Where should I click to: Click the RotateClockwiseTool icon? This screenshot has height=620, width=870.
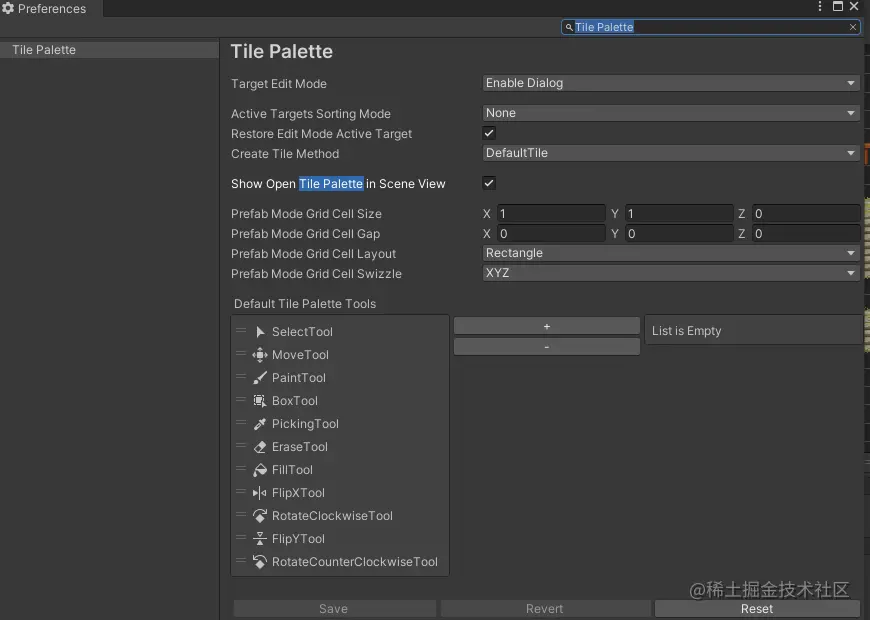(x=260, y=516)
